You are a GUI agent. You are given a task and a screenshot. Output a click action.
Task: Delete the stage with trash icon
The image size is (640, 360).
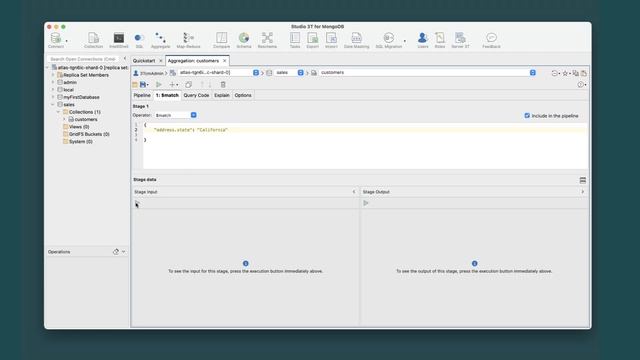pyautogui.click(x=223, y=84)
